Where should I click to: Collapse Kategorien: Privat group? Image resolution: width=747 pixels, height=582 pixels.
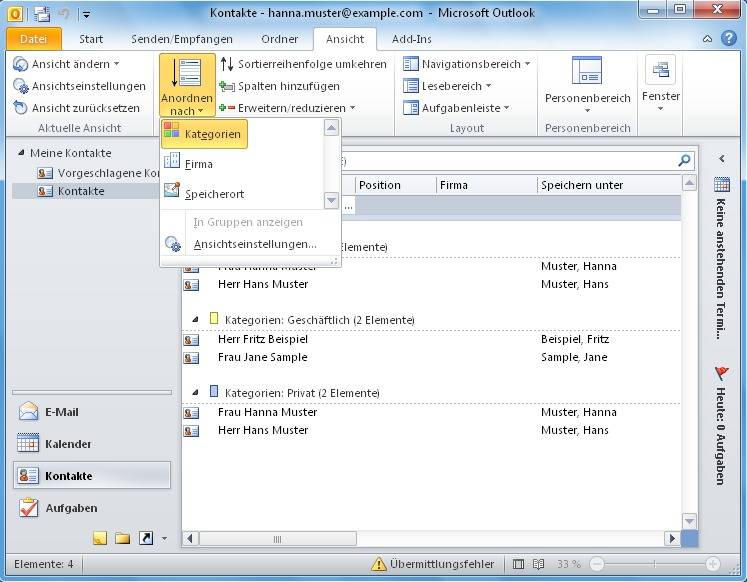(x=195, y=392)
